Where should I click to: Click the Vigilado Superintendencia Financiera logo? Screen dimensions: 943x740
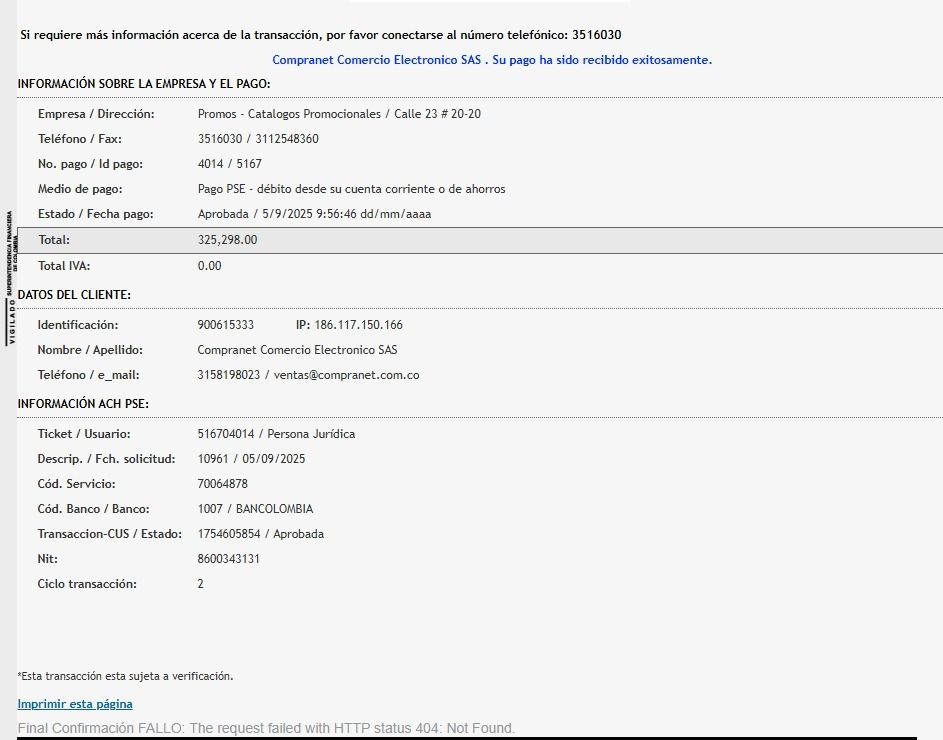coord(11,278)
